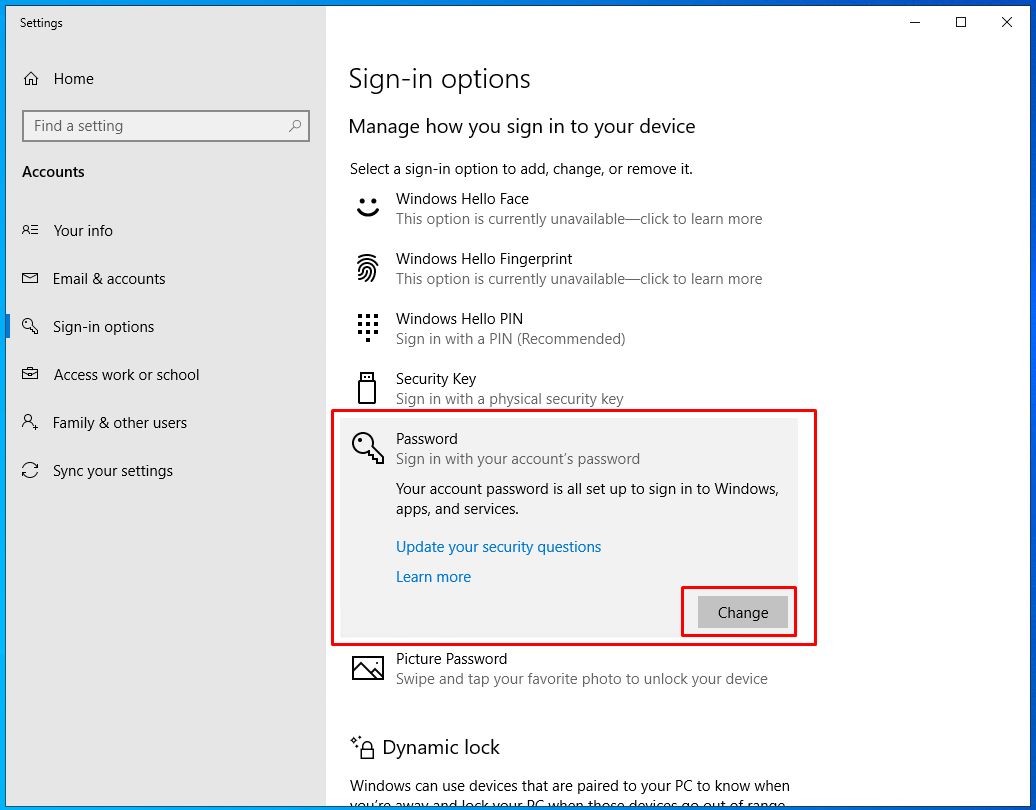Minimize the Settings window

click(915, 22)
